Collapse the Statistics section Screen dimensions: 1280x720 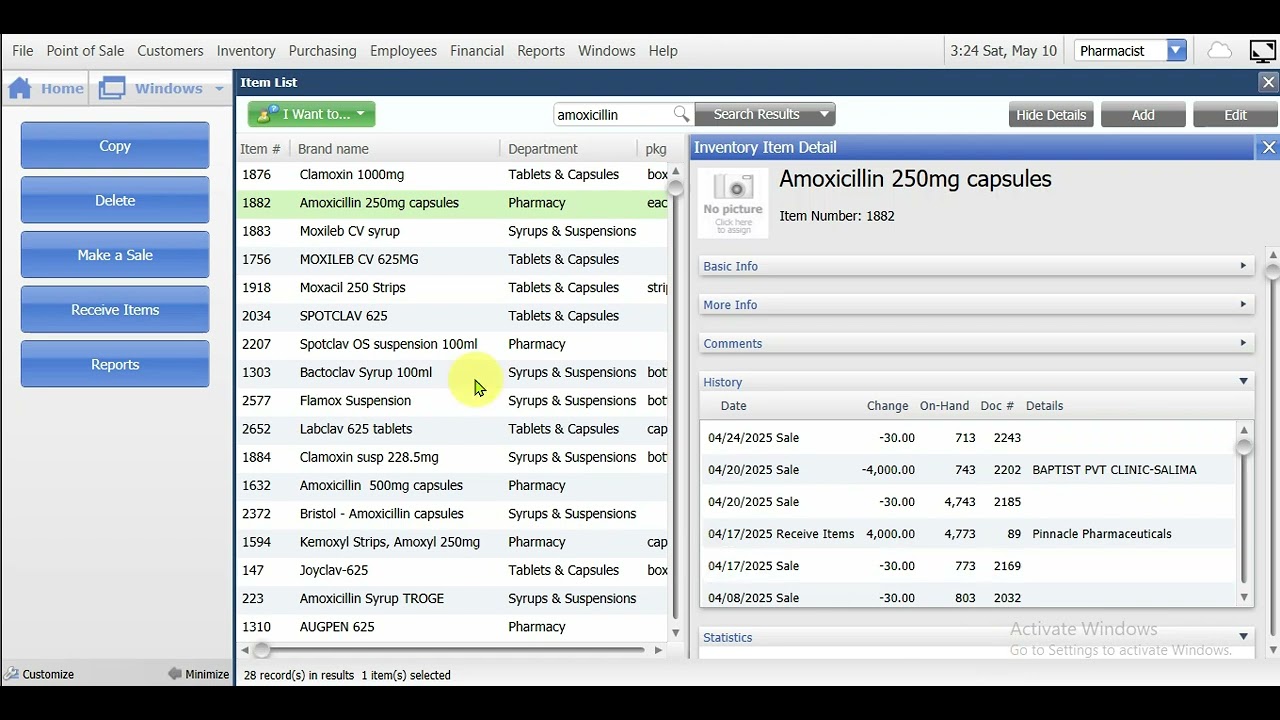[x=976, y=637]
